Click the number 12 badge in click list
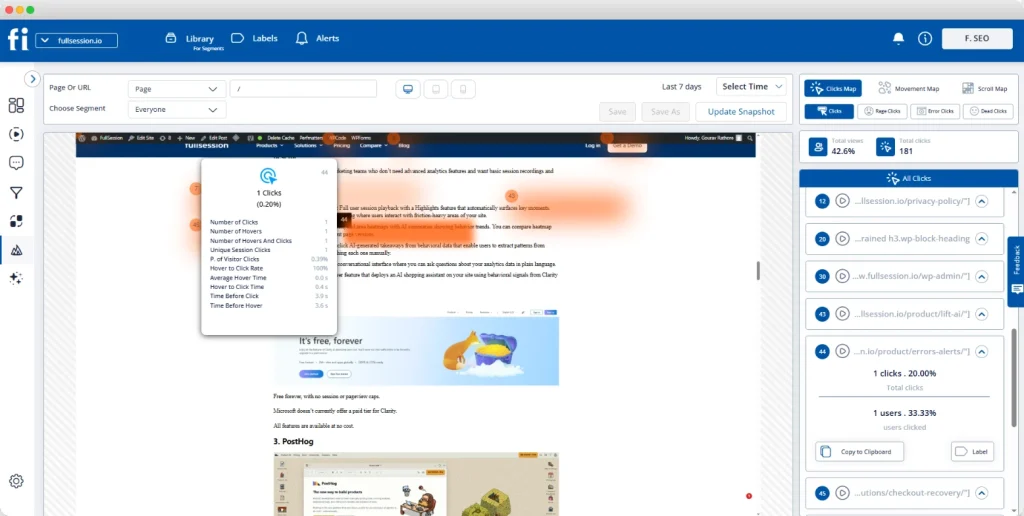The image size is (1024, 516). (x=823, y=201)
